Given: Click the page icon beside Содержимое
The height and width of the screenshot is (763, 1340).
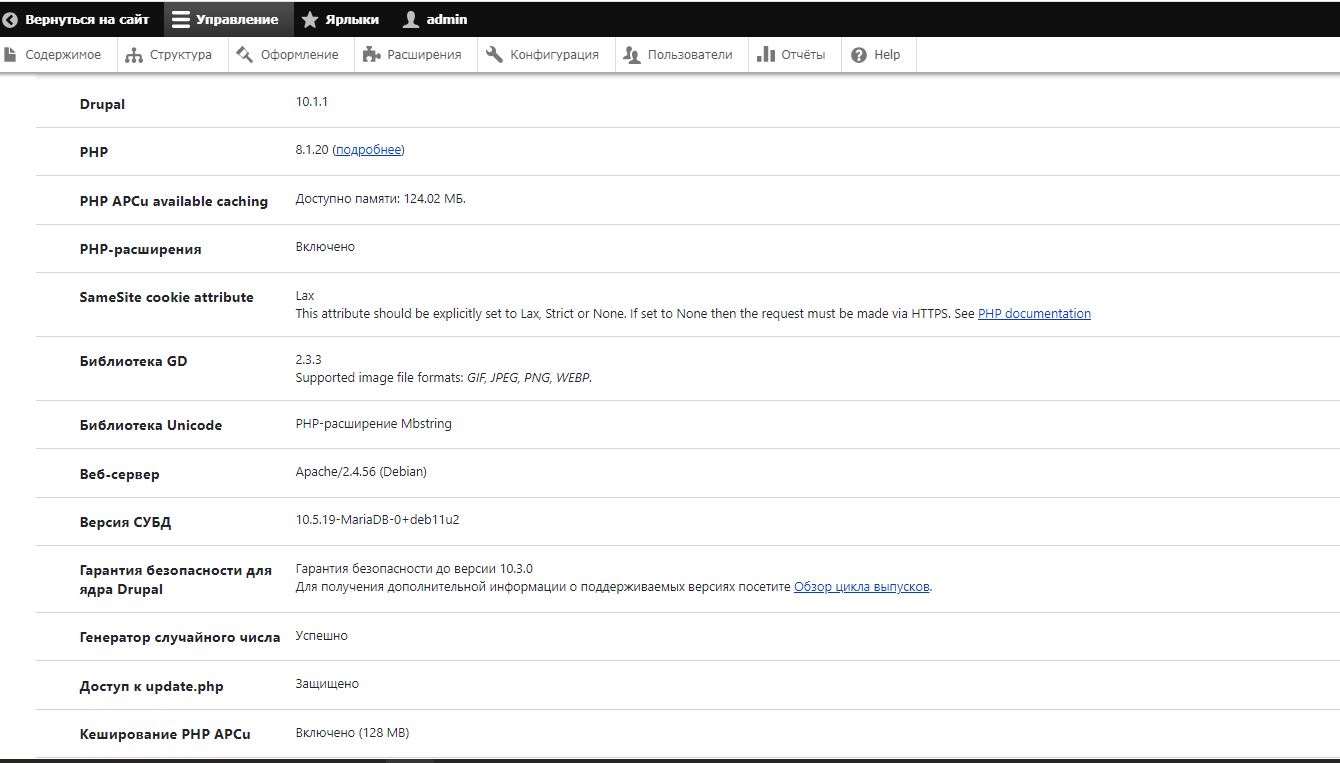Looking at the screenshot, I should pyautogui.click(x=10, y=55).
